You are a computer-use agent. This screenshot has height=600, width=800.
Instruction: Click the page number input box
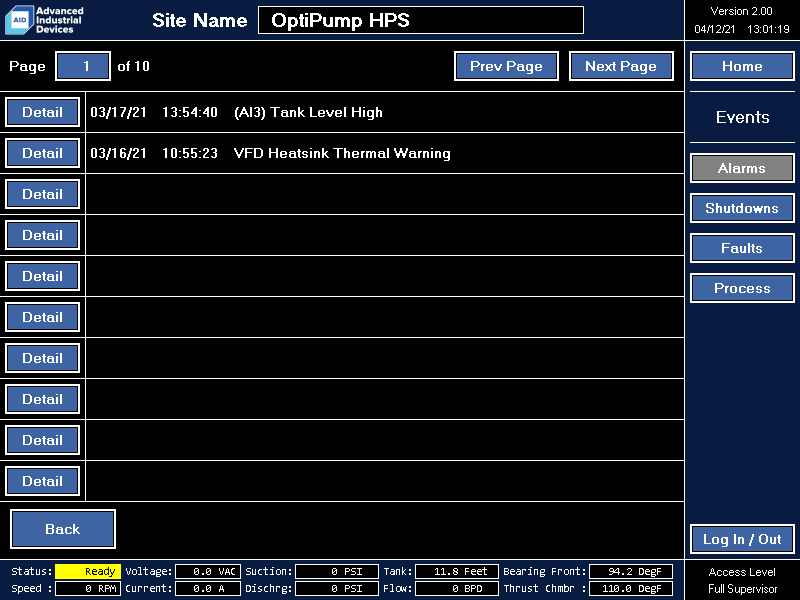point(83,66)
